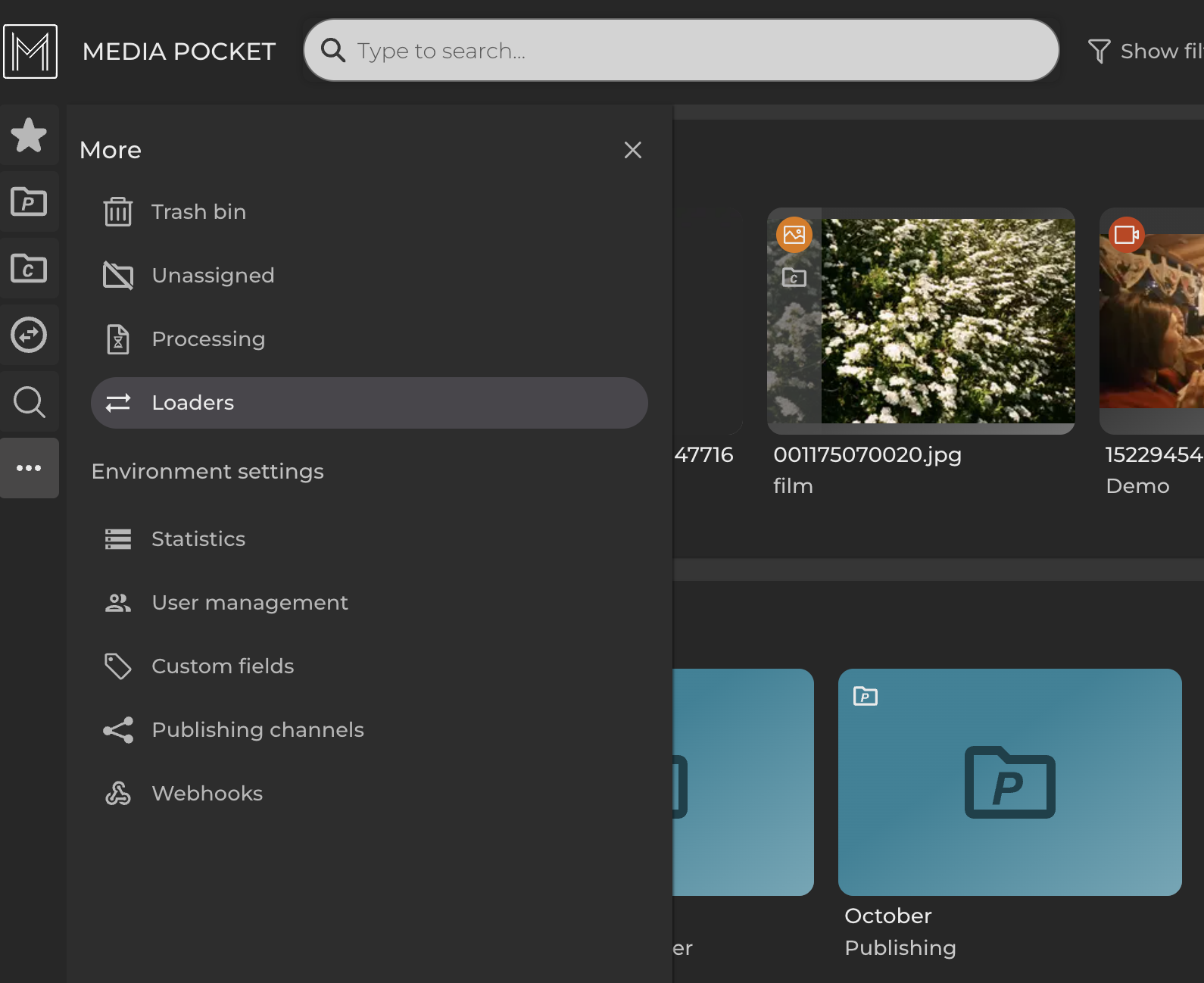Select Unassigned menu item
This screenshot has width=1204, height=983.
pyautogui.click(x=213, y=276)
